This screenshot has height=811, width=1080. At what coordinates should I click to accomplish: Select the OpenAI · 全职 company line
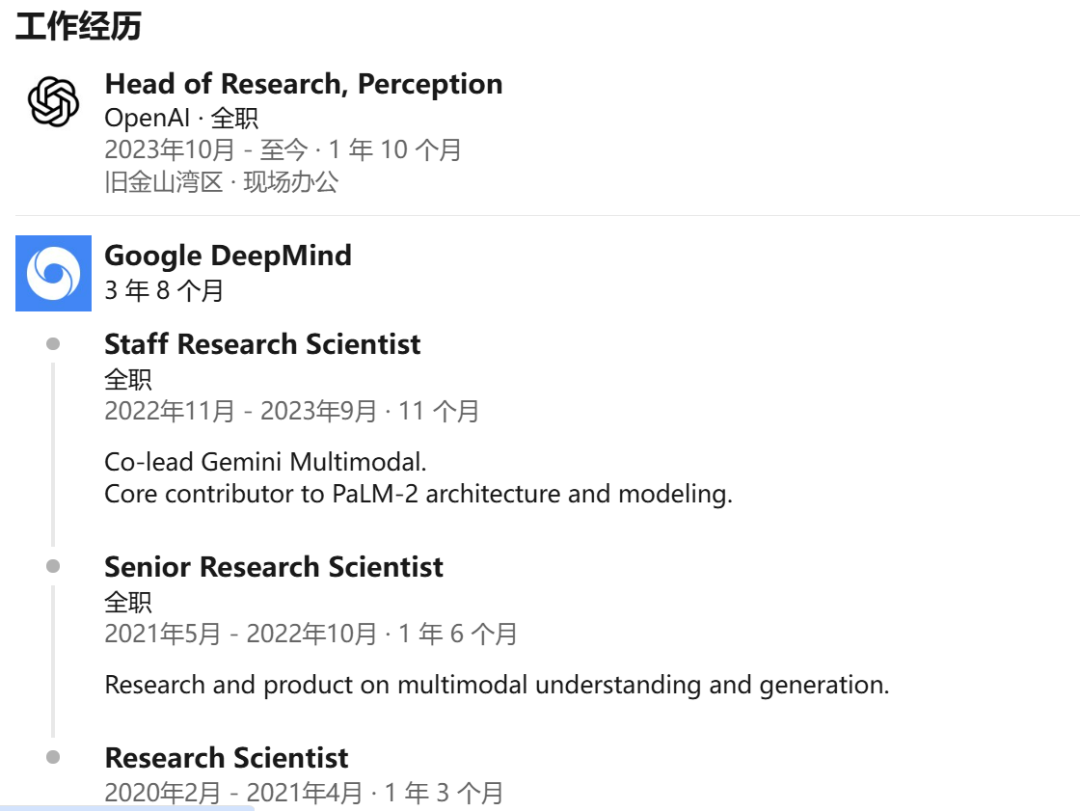181,118
